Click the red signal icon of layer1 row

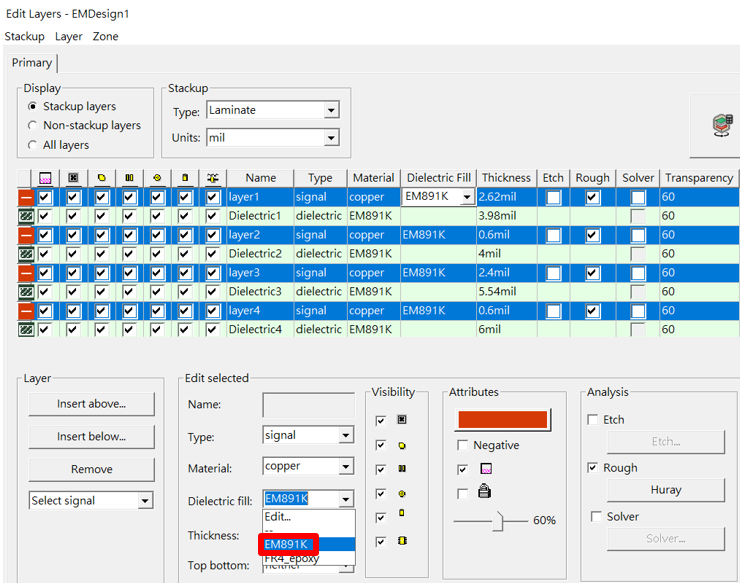coord(26,197)
